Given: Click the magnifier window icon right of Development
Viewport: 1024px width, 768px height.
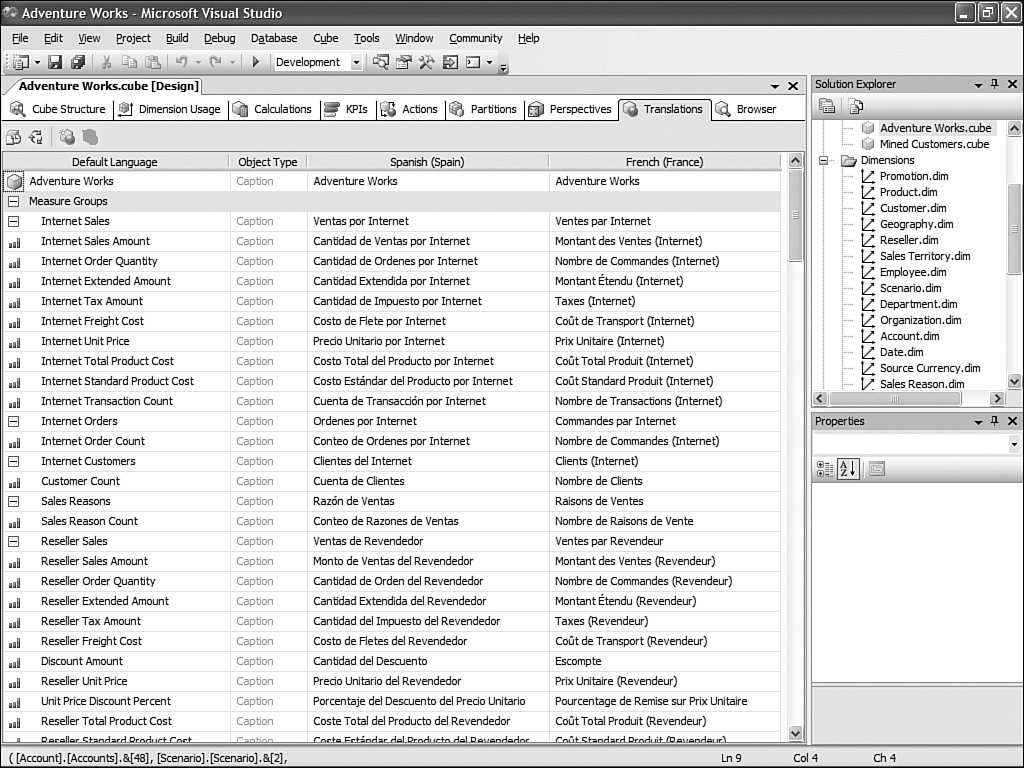Looking at the screenshot, I should (x=381, y=62).
